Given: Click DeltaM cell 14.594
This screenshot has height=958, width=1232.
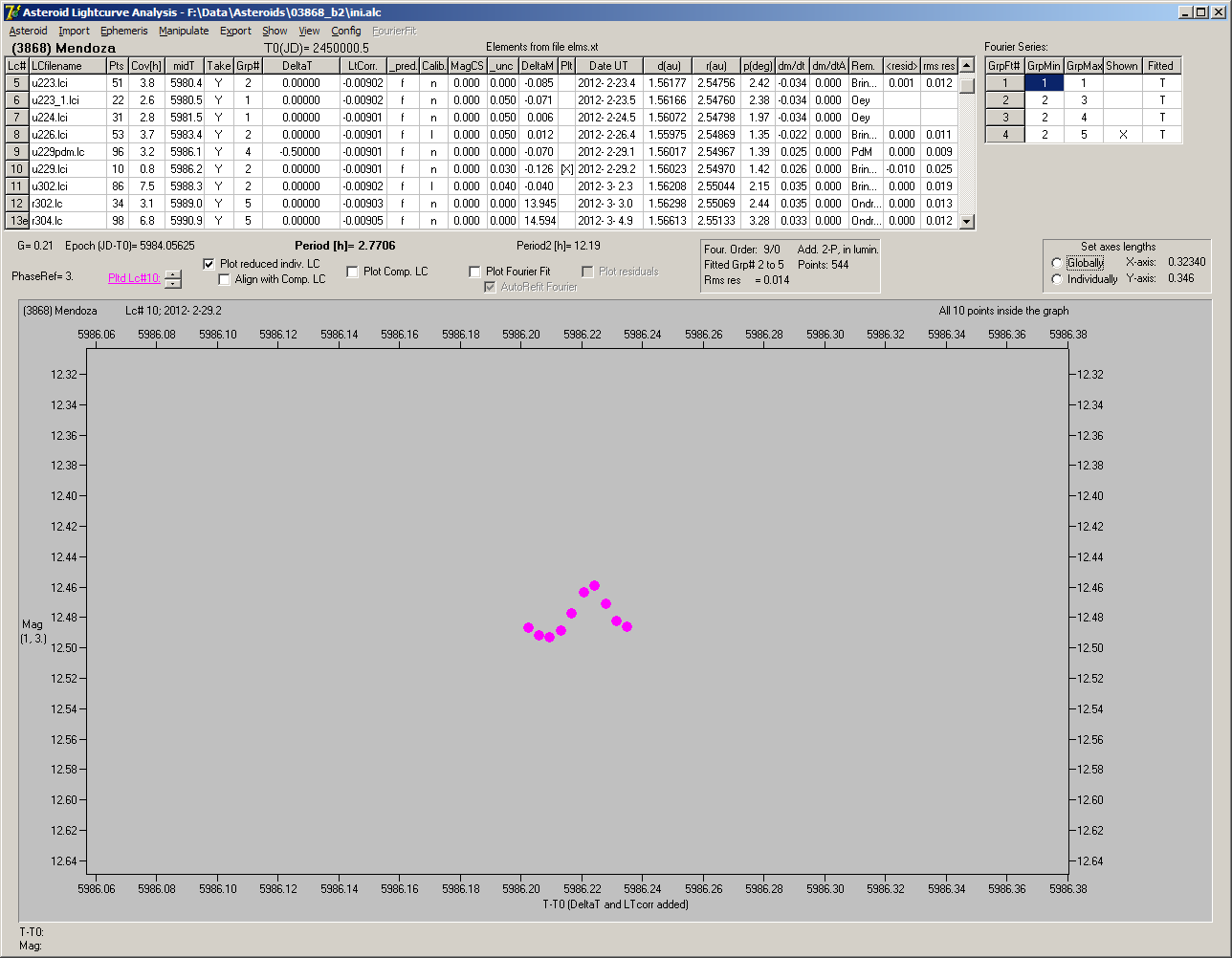Looking at the screenshot, I should pos(539,221).
